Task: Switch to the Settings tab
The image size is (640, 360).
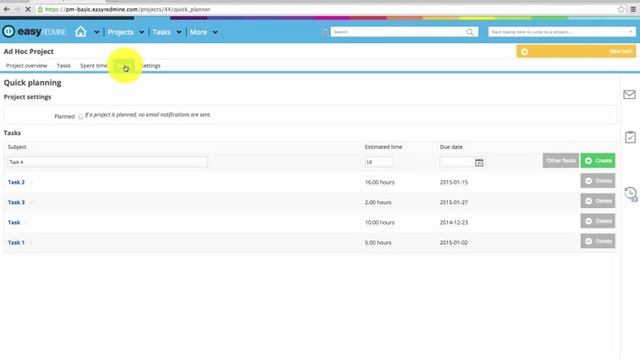Action: pyautogui.click(x=151, y=66)
